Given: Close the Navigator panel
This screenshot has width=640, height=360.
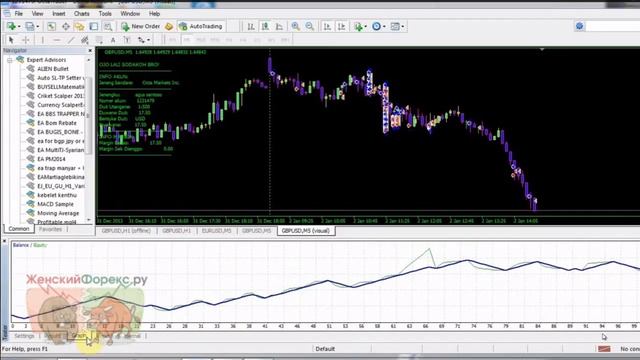Looking at the screenshot, I should point(90,51).
